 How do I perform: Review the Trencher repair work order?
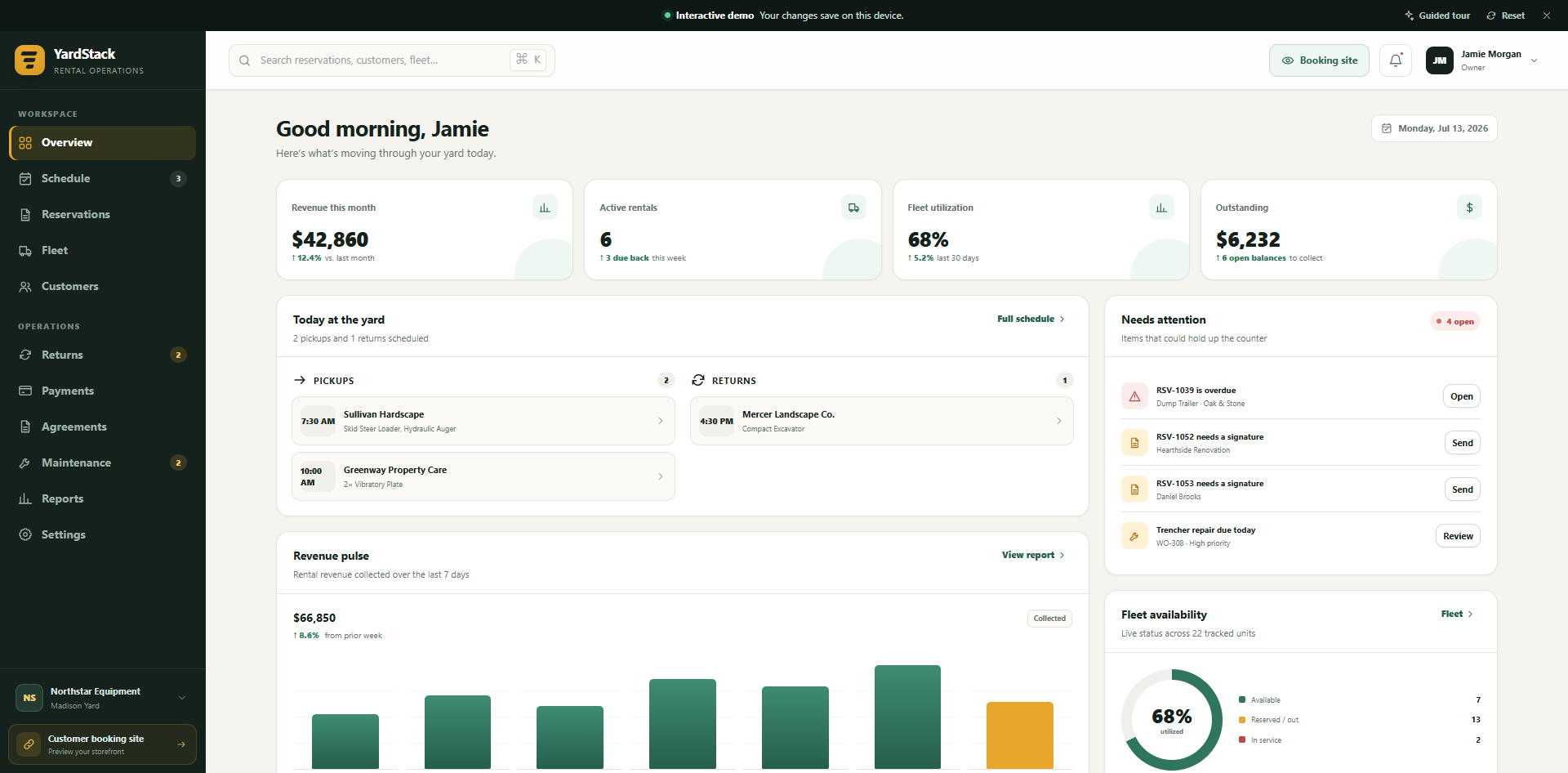coord(1458,536)
